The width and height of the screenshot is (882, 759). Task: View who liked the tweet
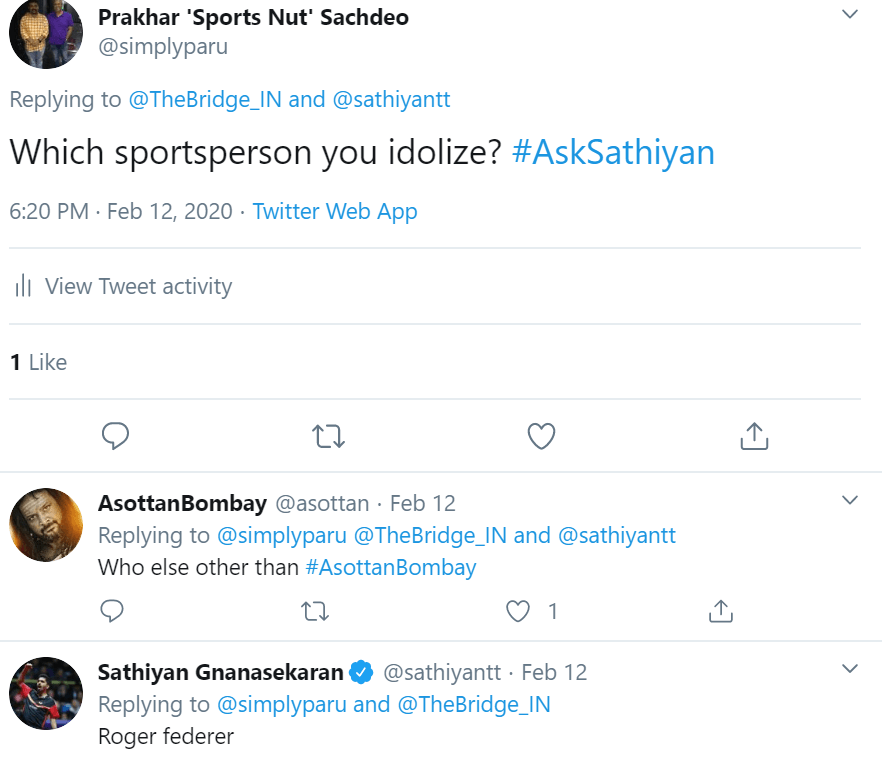pyautogui.click(x=38, y=362)
